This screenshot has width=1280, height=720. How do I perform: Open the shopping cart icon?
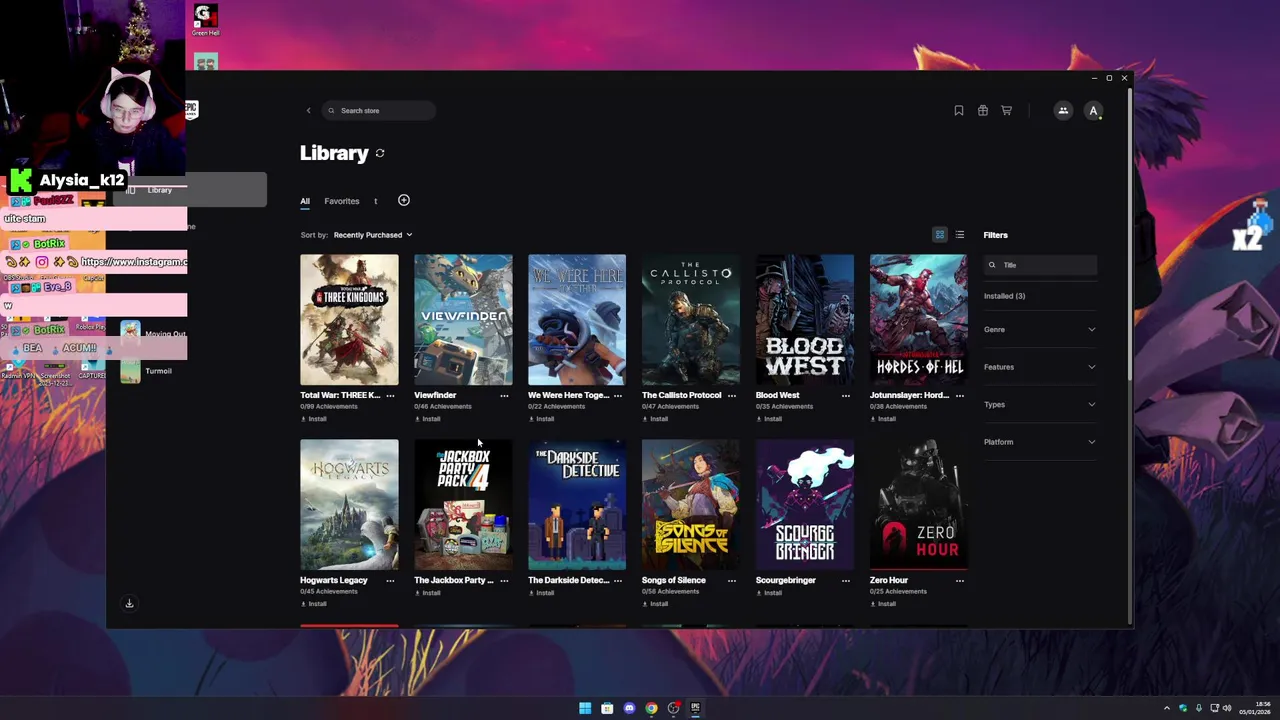pyautogui.click(x=1007, y=111)
